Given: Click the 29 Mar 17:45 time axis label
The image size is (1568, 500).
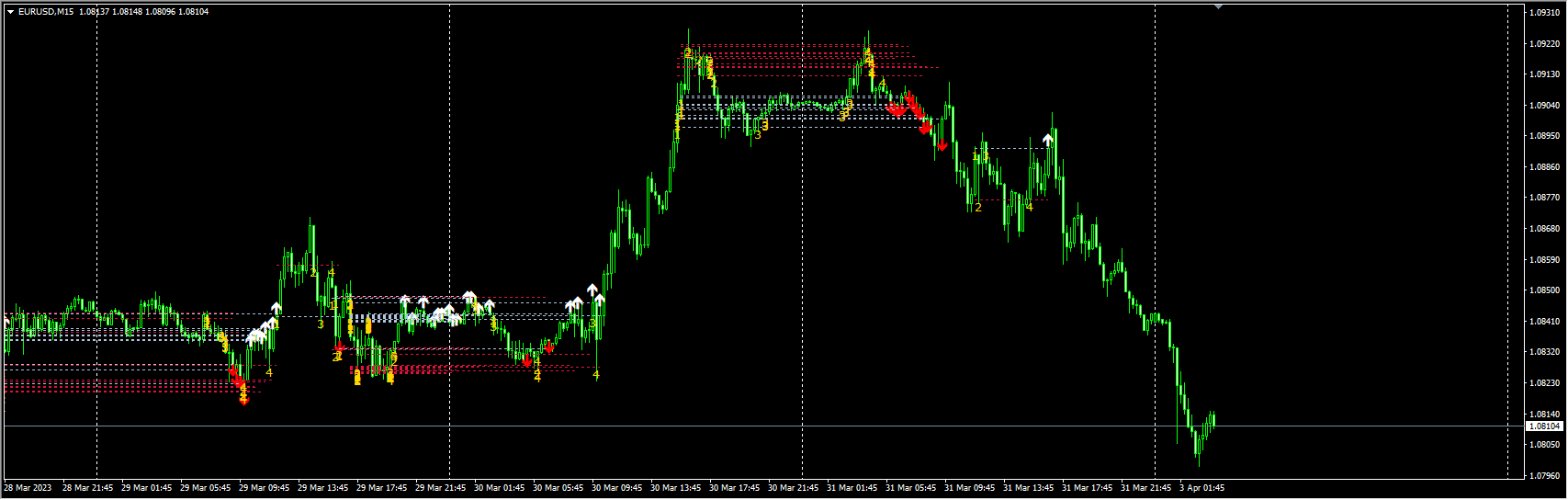Looking at the screenshot, I should pos(381,488).
